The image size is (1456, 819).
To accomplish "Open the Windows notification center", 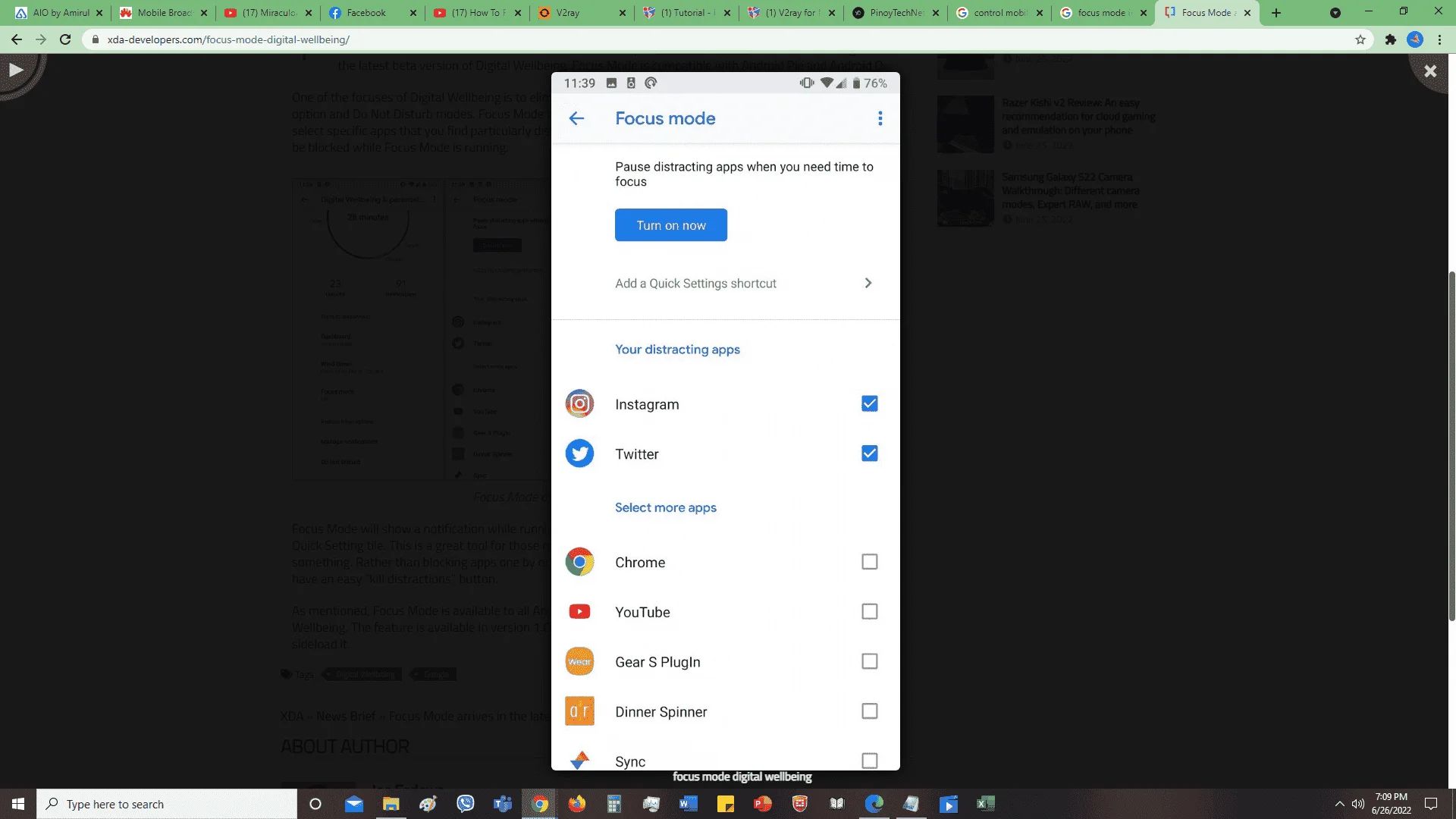I will (1431, 804).
